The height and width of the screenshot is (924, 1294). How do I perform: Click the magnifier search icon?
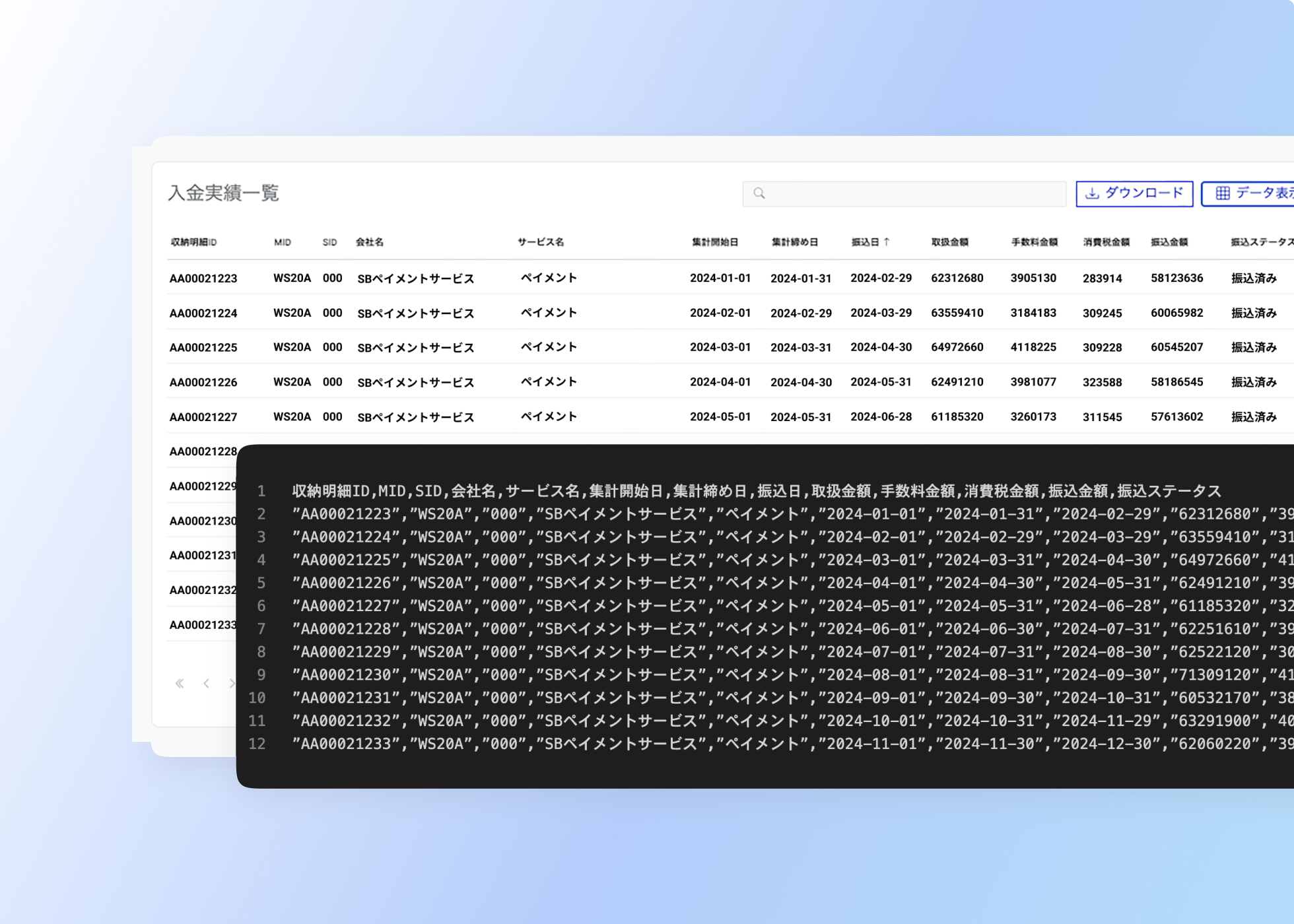759,193
